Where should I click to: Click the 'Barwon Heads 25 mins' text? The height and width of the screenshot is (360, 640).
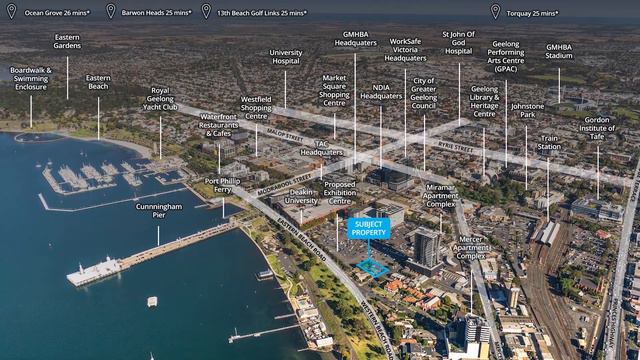click(x=156, y=13)
